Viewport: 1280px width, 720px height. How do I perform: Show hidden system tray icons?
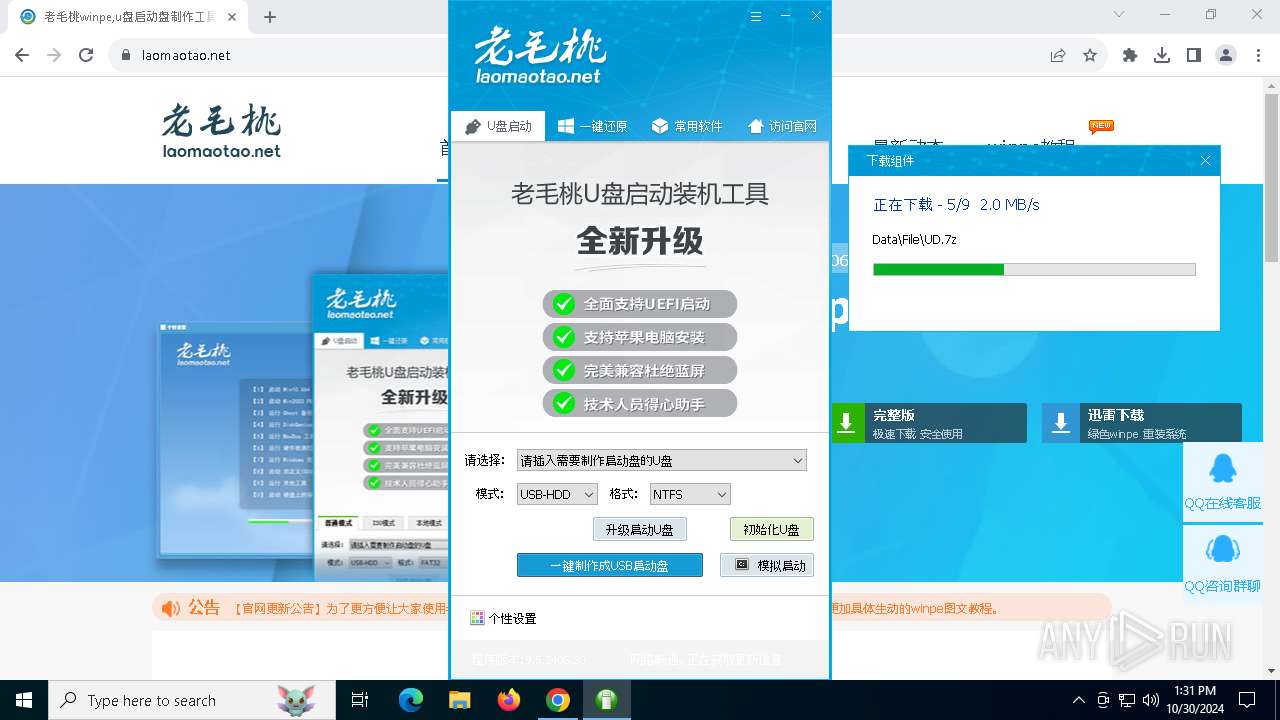coord(1078,700)
